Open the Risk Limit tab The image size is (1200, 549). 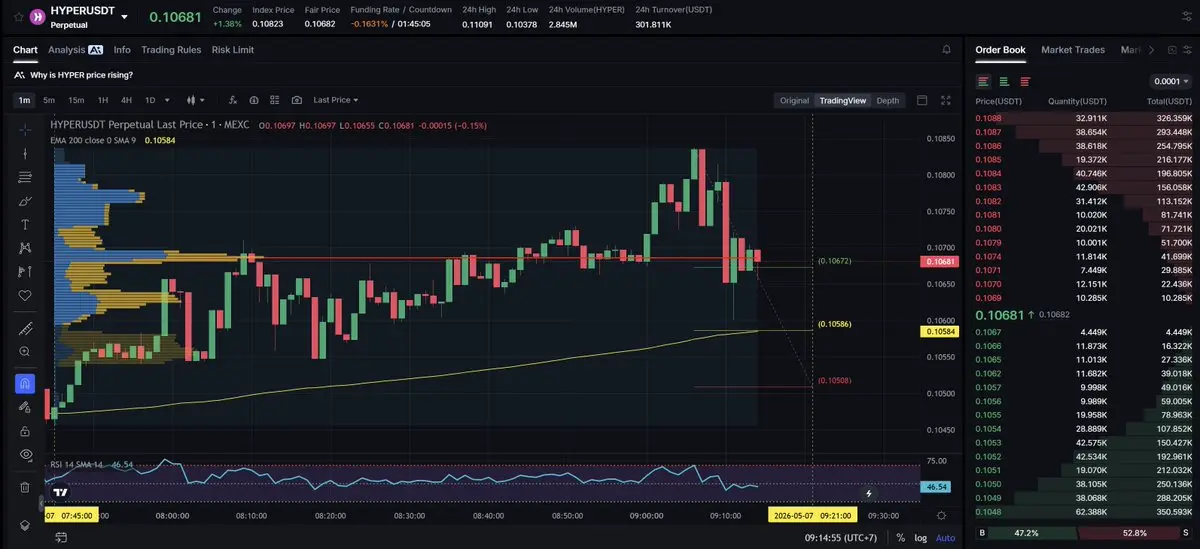pyautogui.click(x=233, y=49)
